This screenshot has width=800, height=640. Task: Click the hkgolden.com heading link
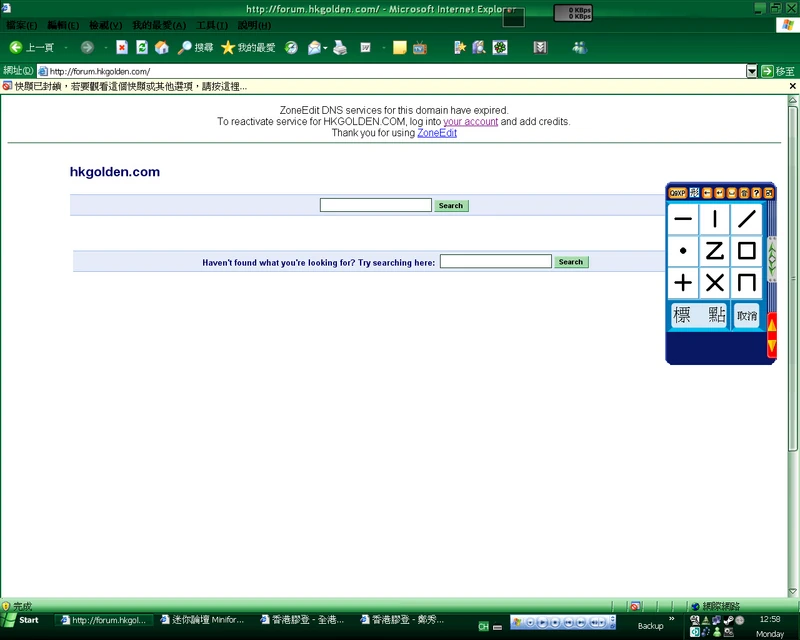[x=115, y=171]
